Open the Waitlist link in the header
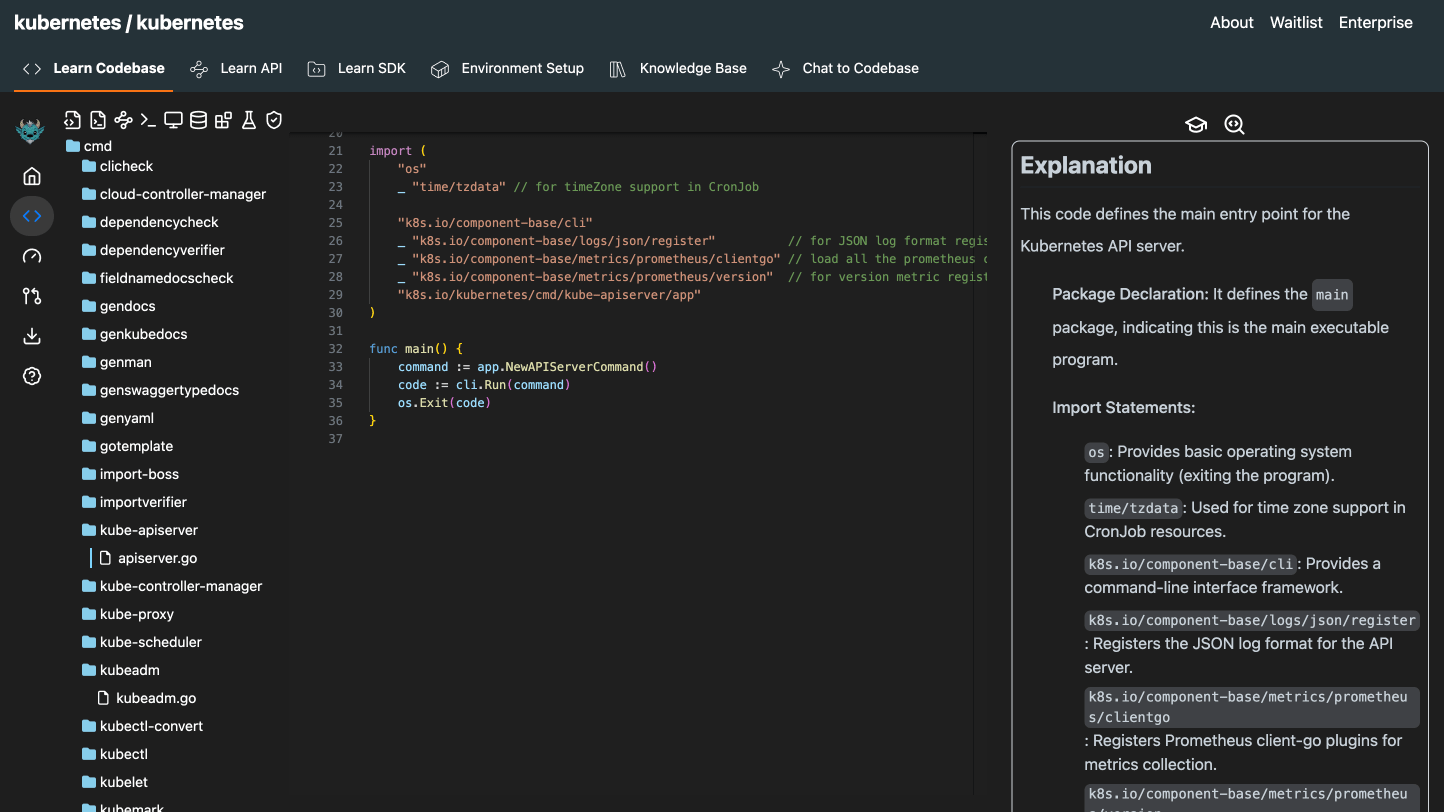 [x=1296, y=22]
